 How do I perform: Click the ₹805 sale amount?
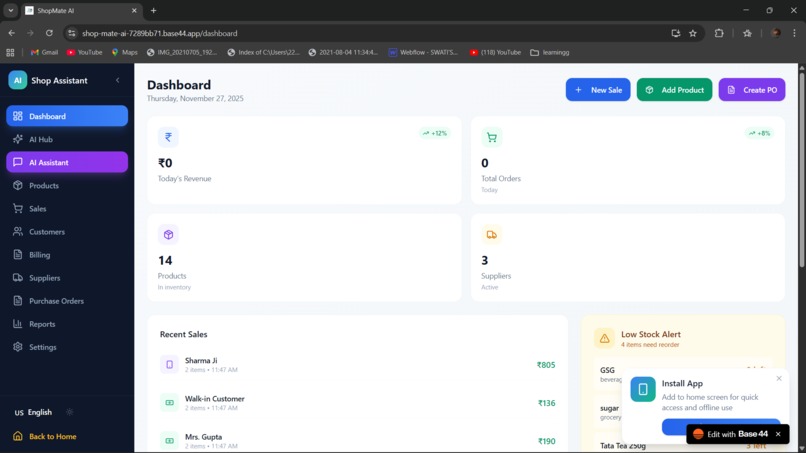[546, 365]
